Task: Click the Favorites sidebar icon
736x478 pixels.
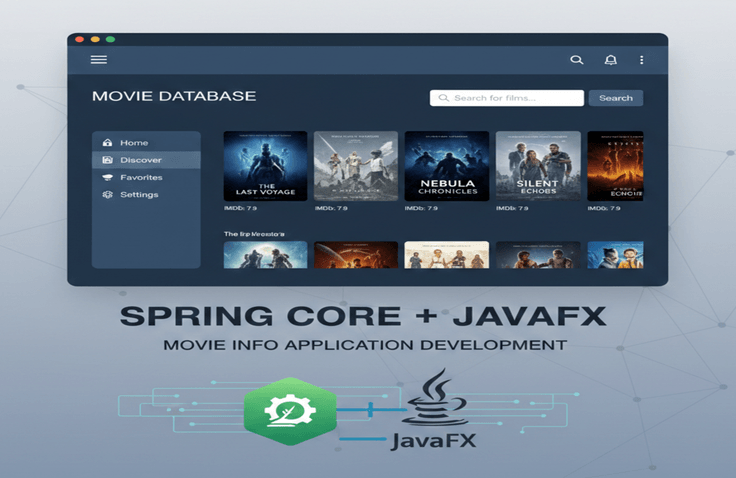Action: tap(107, 177)
